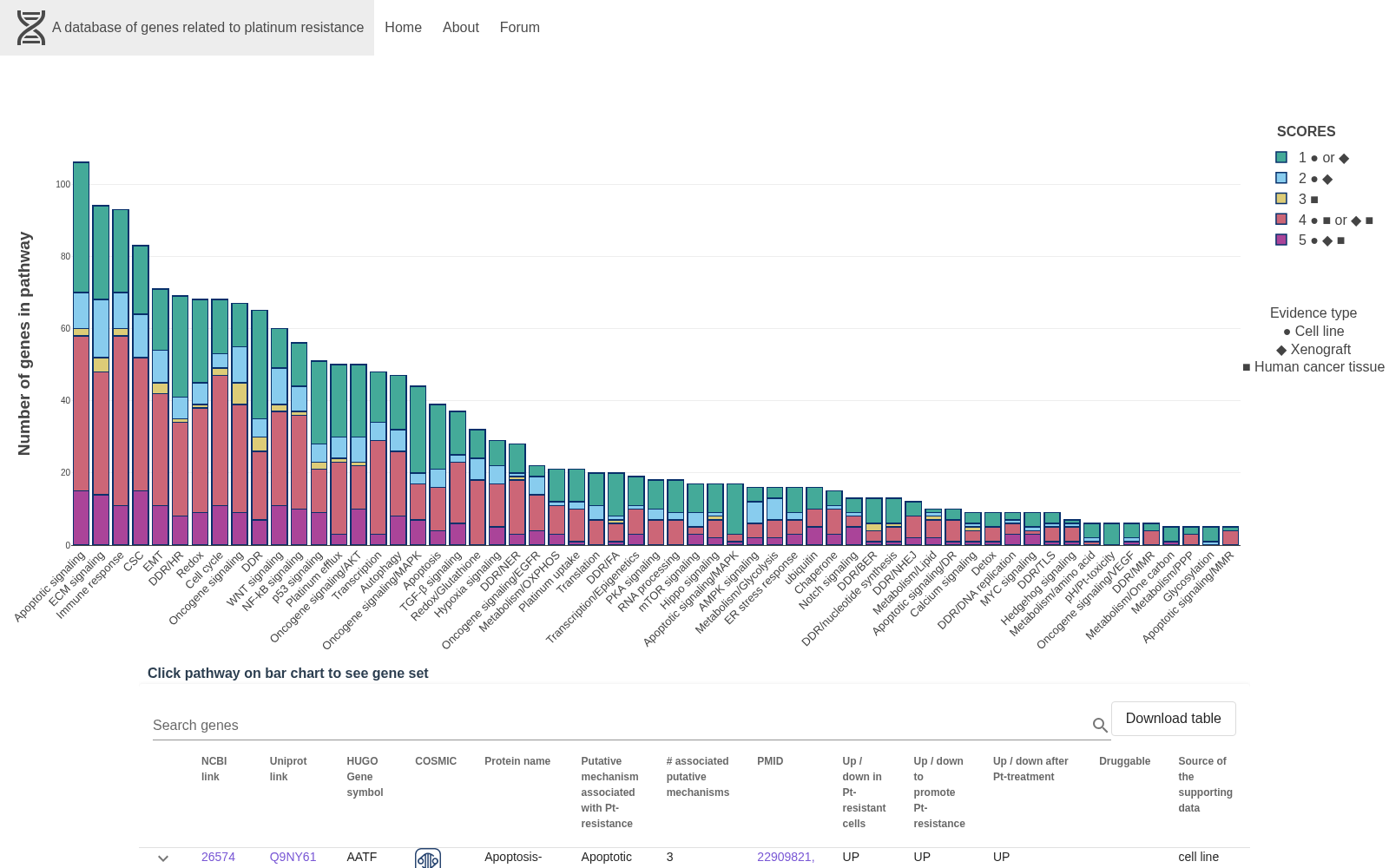This screenshot has width=1389, height=868.
Task: Toggle score 5 purple legend swatch
Action: coord(1281,240)
